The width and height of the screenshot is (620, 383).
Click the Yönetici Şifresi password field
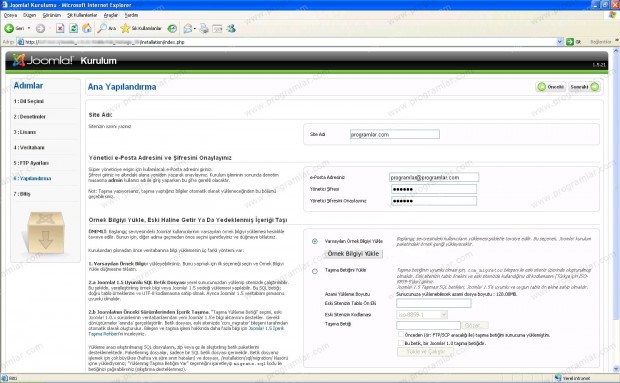tap(434, 189)
